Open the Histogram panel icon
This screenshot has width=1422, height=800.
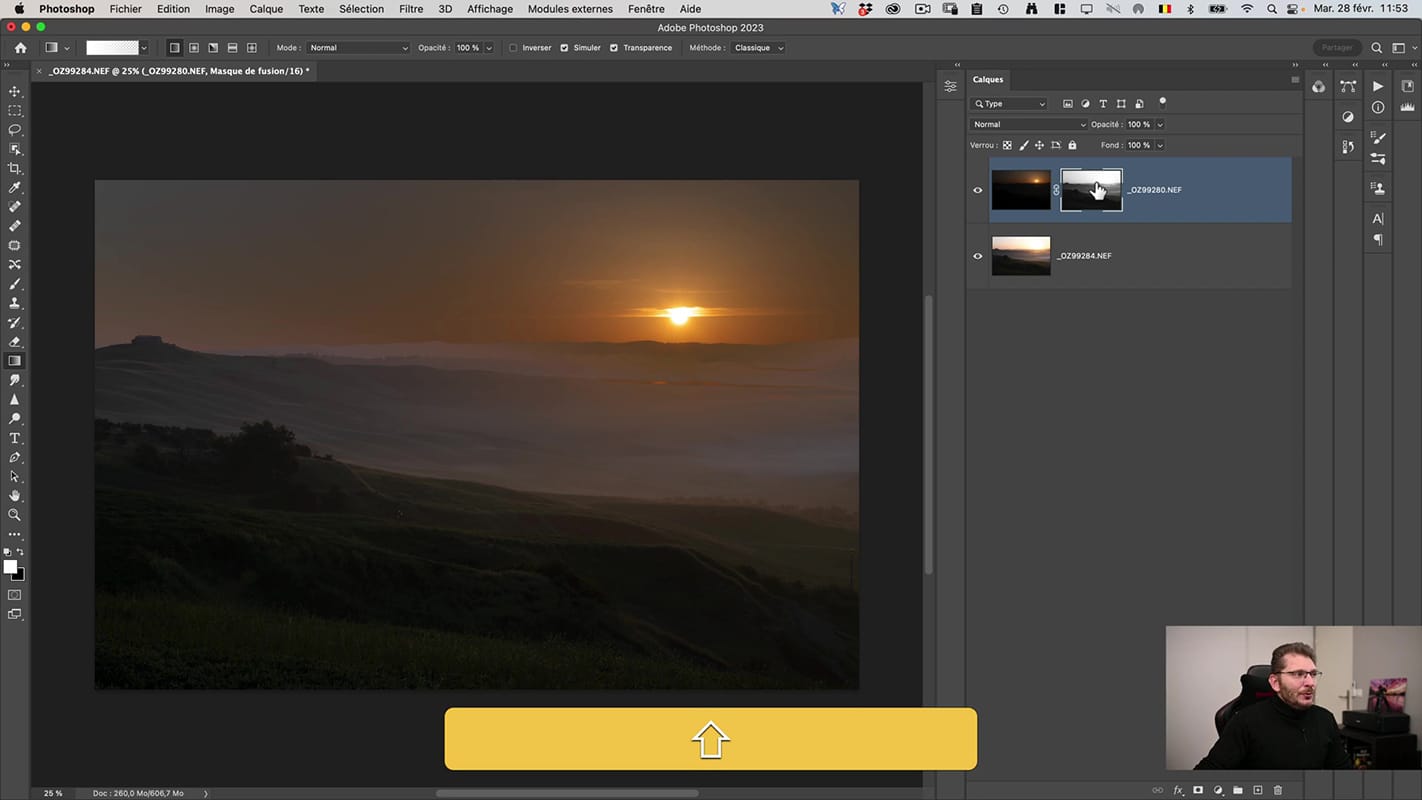[1407, 107]
